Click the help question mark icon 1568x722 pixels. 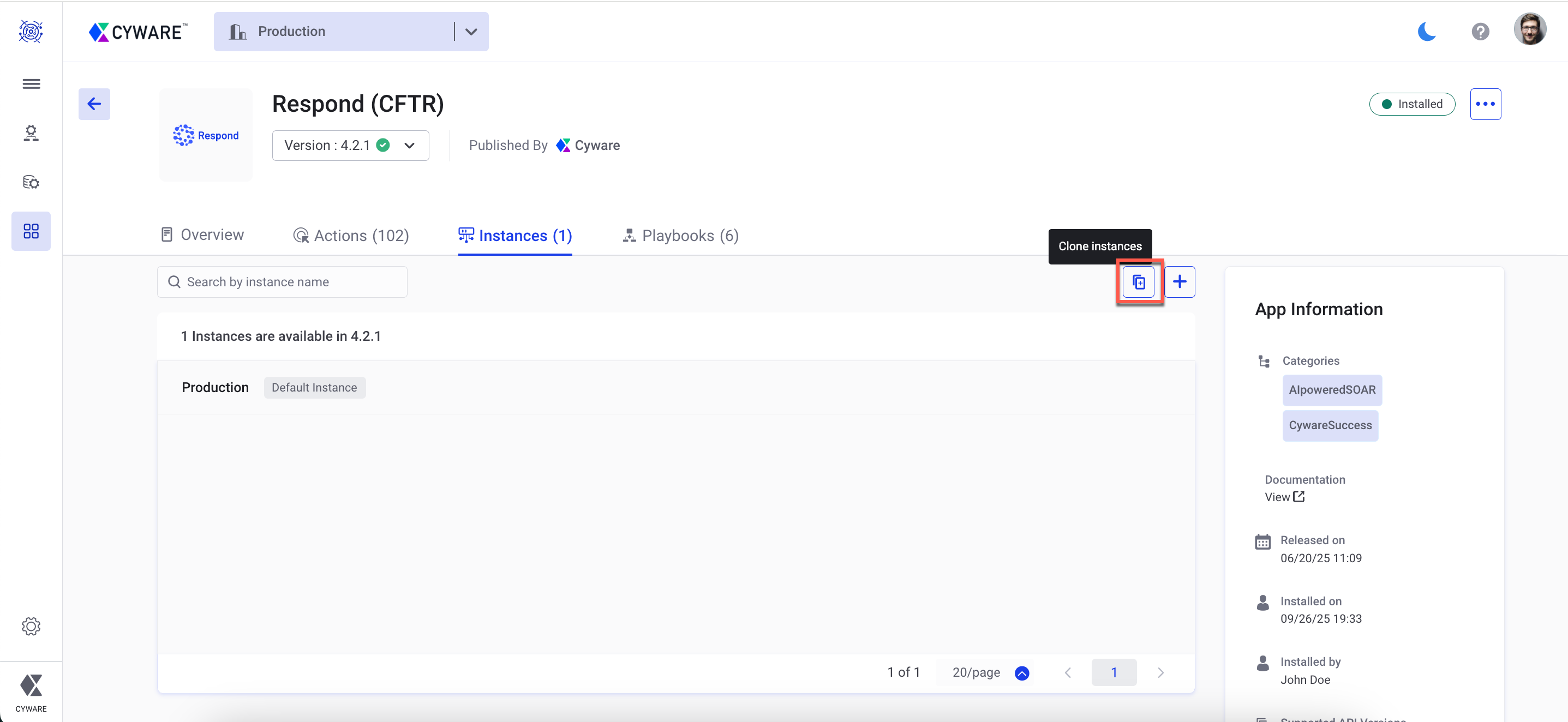(1480, 32)
